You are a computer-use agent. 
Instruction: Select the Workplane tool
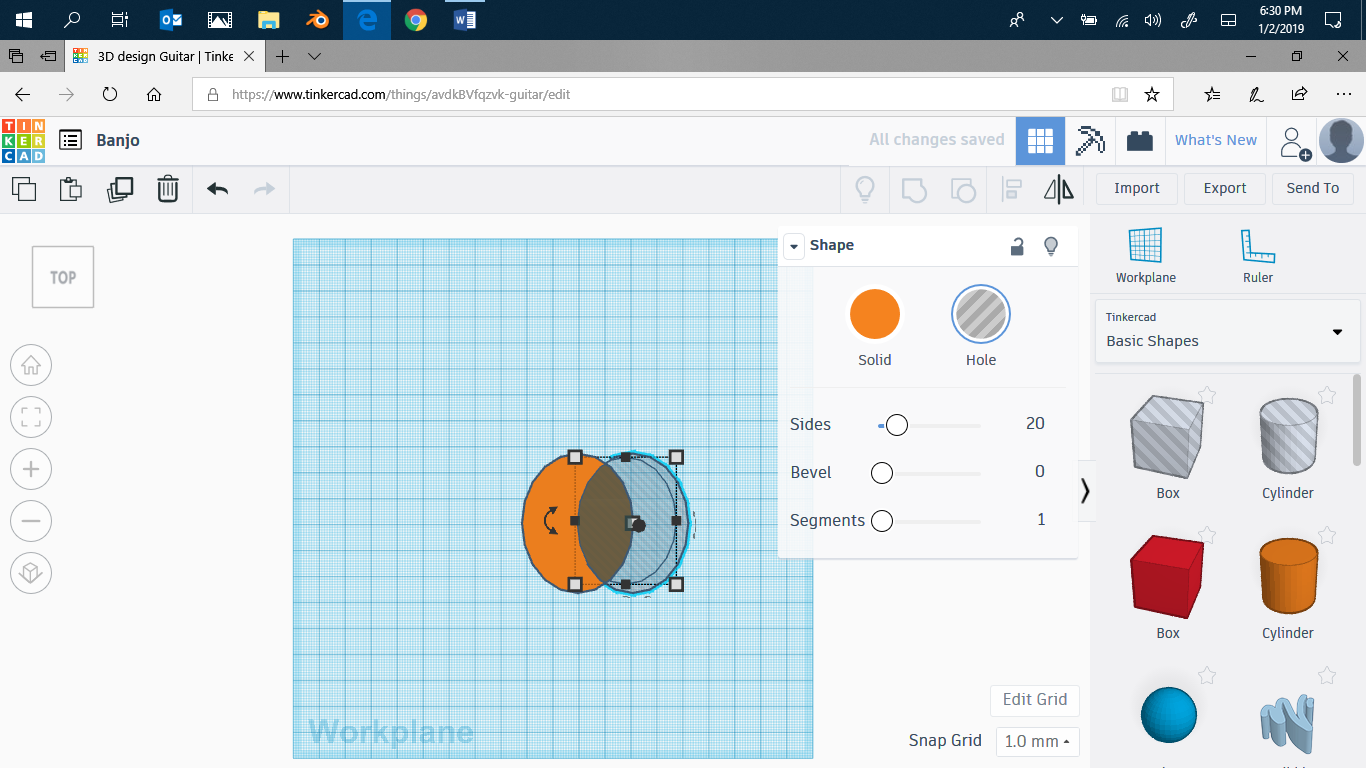[1146, 256]
